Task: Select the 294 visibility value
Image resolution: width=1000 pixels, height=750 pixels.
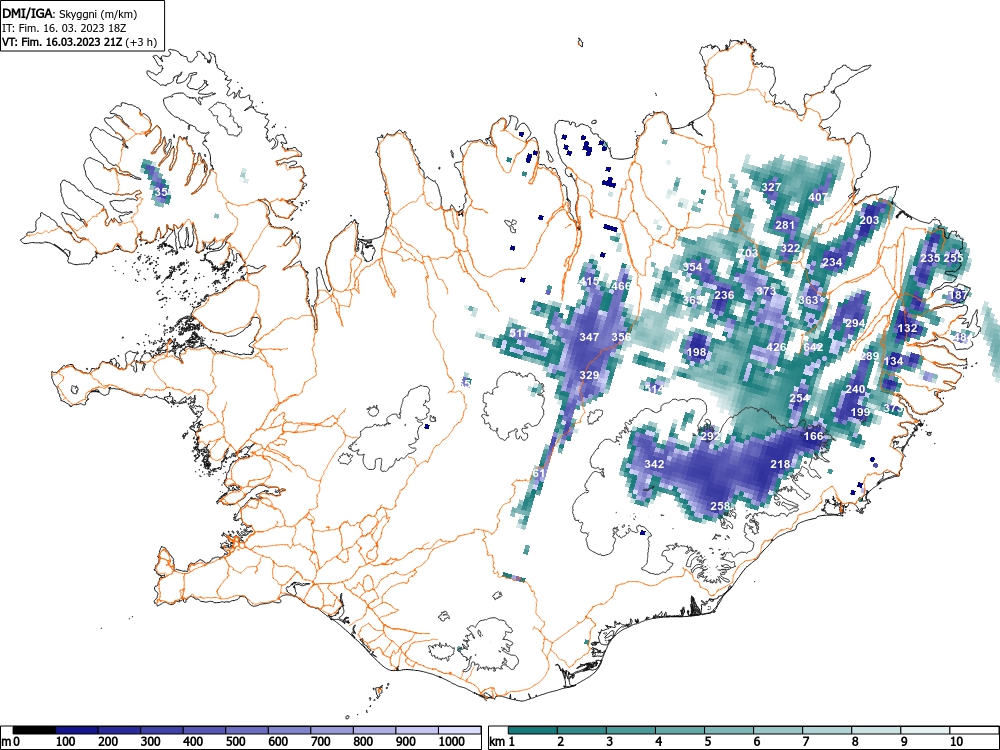Action: 855,323
